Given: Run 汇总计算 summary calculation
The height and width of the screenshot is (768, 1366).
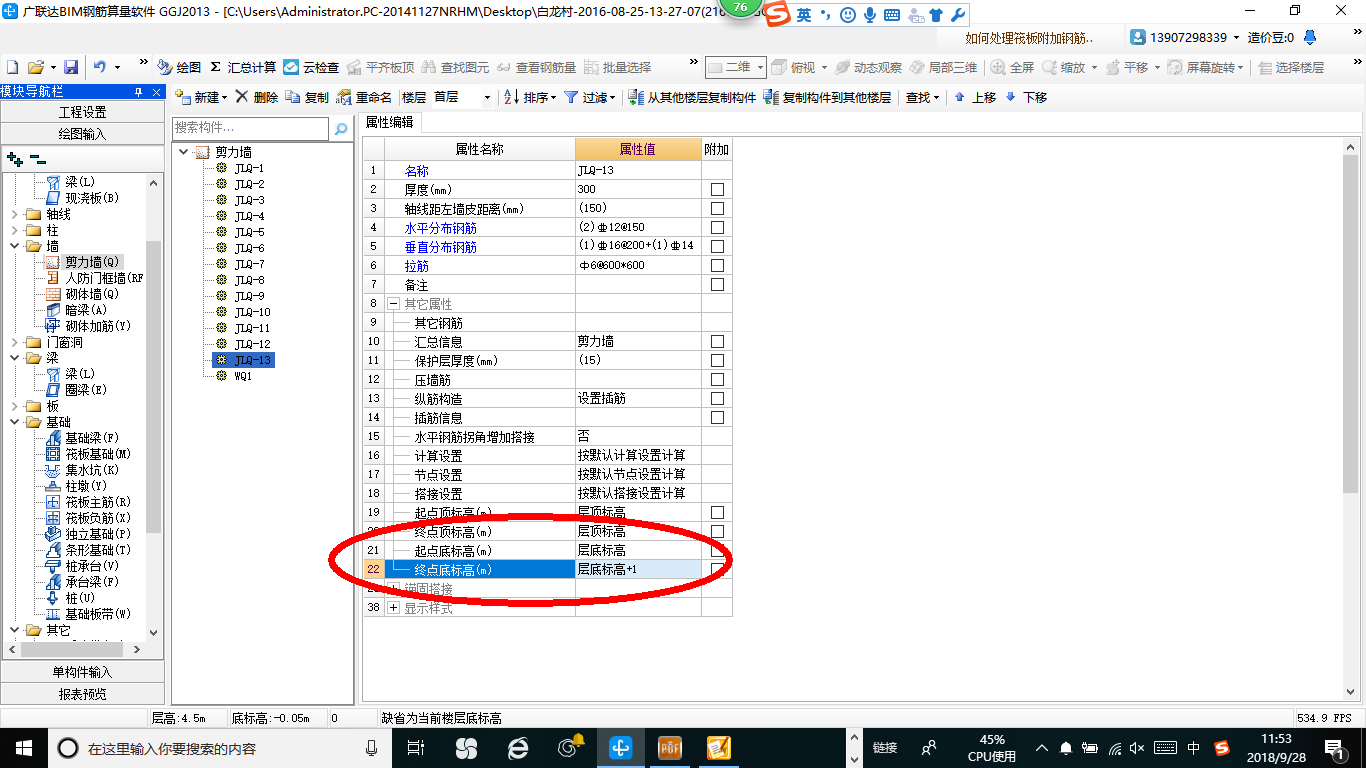Looking at the screenshot, I should click(242, 67).
